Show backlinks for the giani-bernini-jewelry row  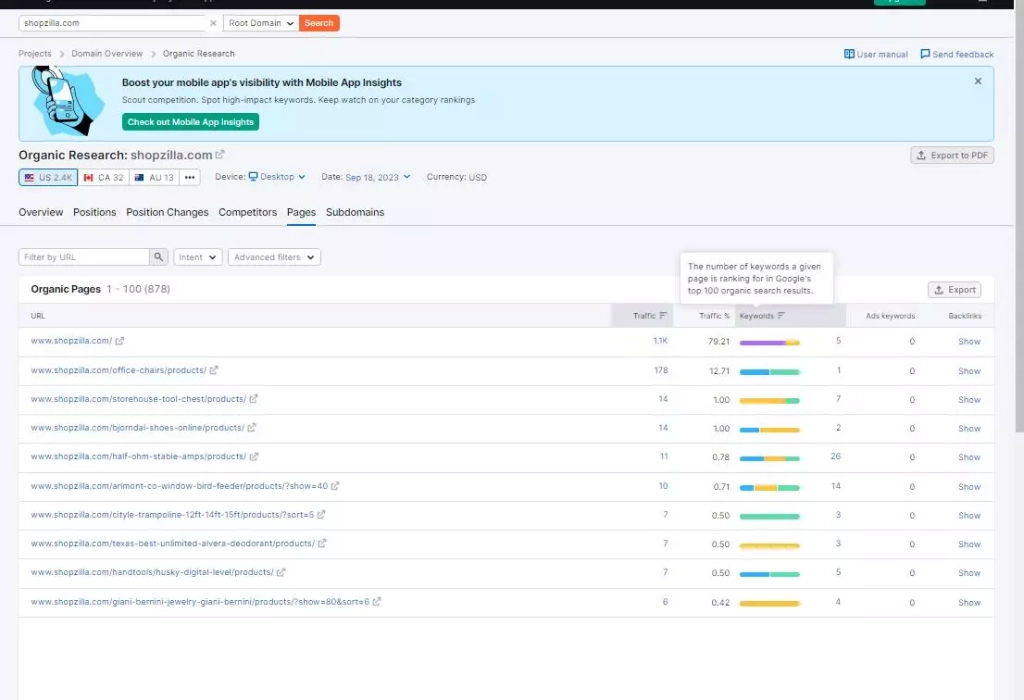click(x=969, y=603)
